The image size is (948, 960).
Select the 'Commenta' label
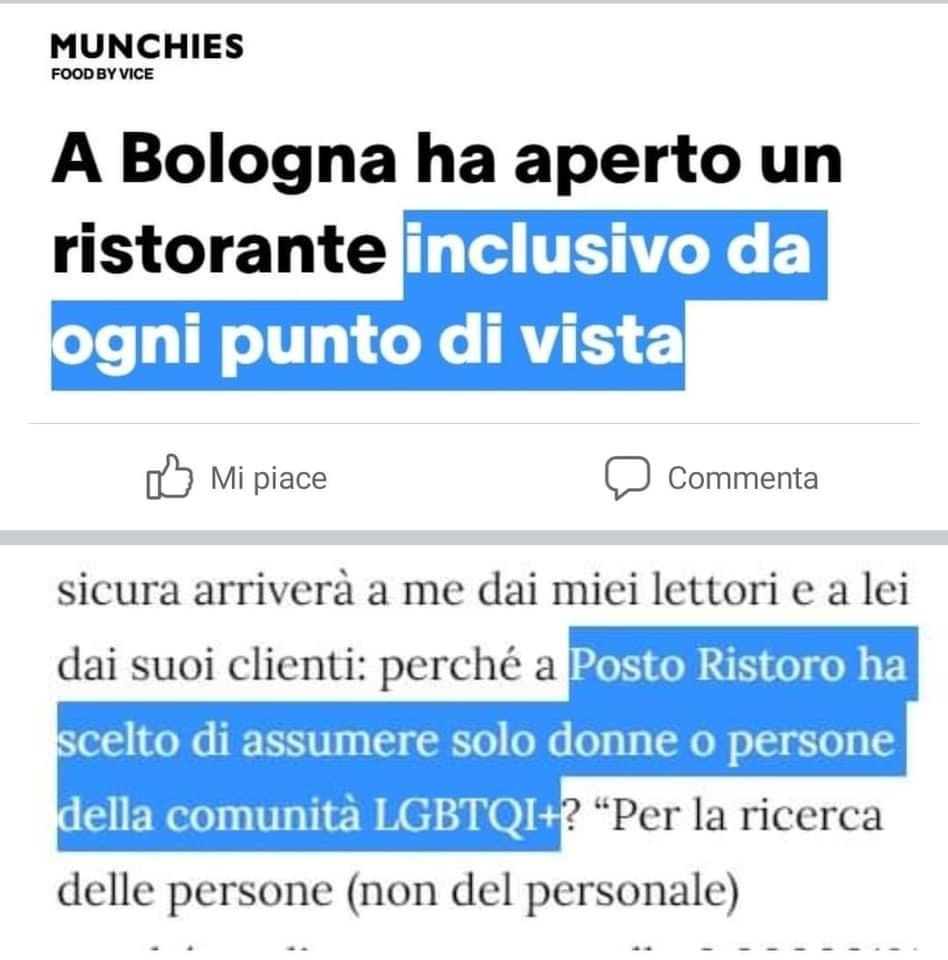click(743, 478)
